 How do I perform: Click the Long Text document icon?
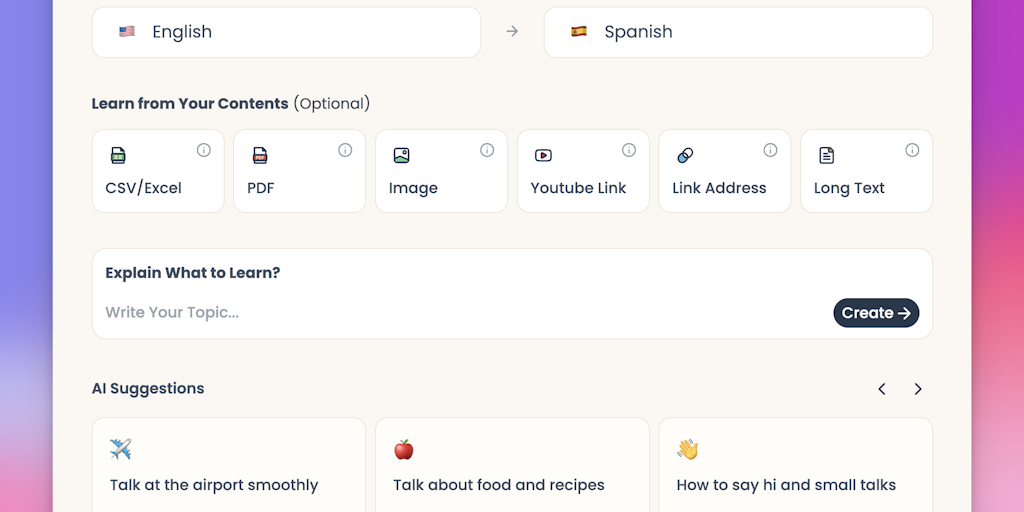[827, 156]
